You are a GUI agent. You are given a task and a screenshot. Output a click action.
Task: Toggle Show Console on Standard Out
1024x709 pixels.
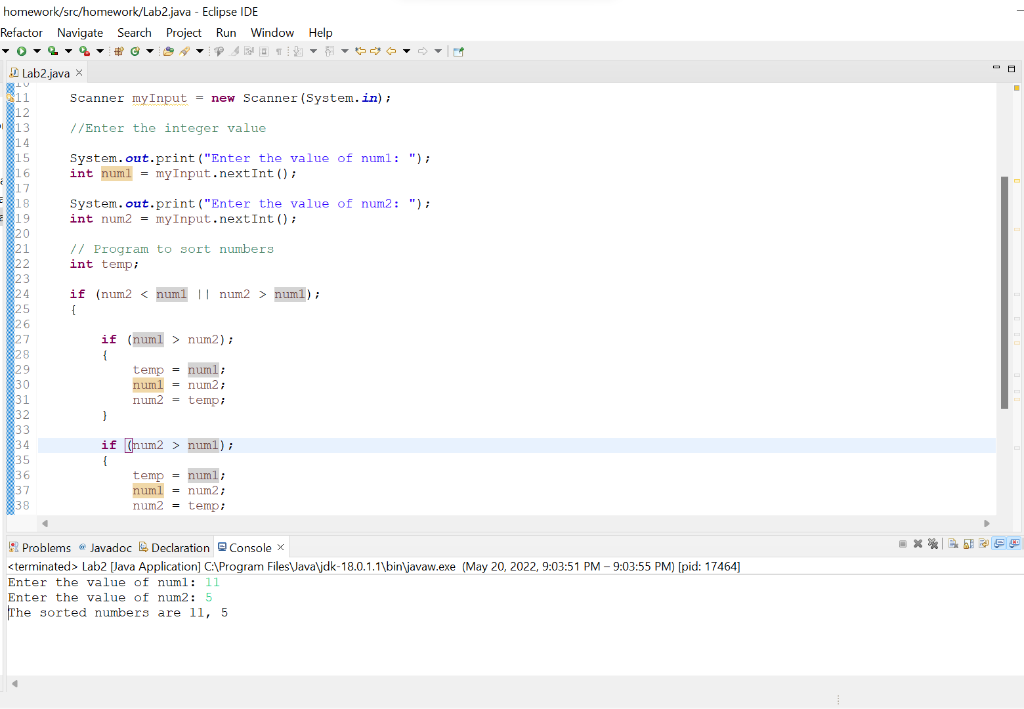(x=999, y=544)
